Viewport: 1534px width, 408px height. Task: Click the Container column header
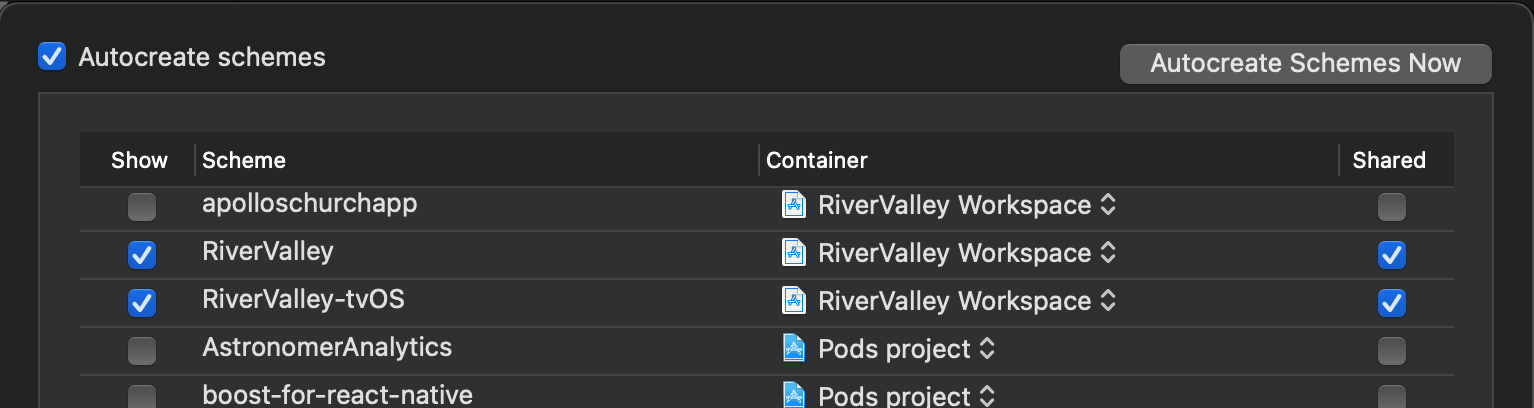coord(816,160)
